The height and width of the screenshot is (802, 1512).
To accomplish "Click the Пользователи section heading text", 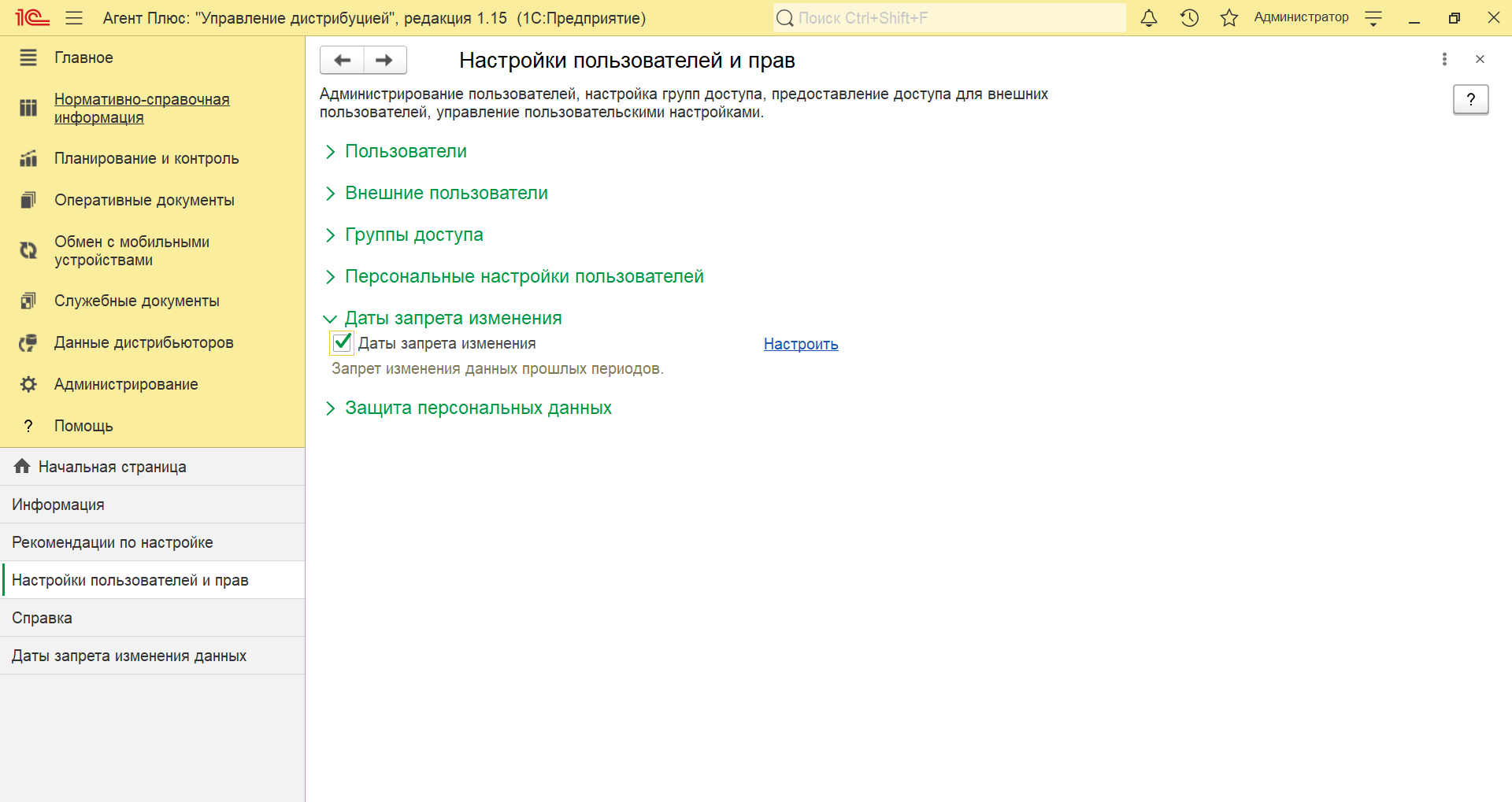I will pyautogui.click(x=406, y=151).
